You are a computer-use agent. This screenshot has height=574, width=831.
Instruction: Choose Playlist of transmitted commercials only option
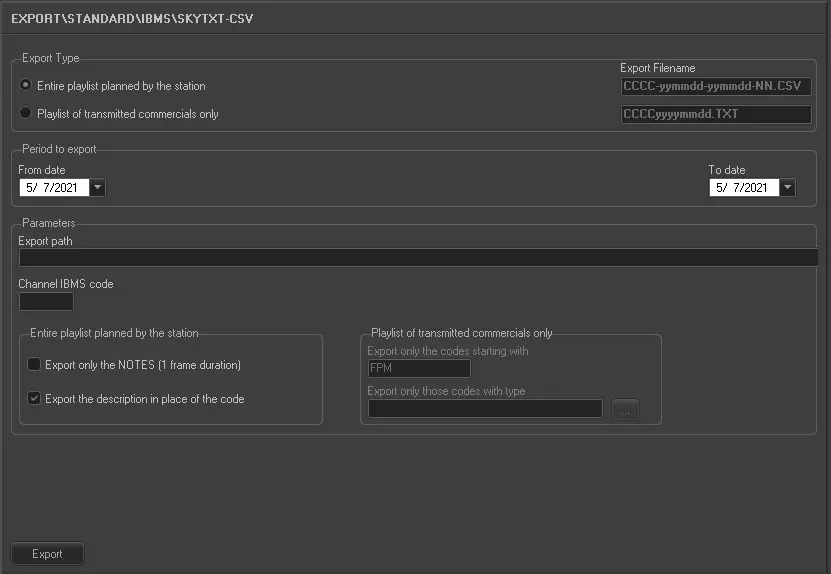pyautogui.click(x=25, y=114)
